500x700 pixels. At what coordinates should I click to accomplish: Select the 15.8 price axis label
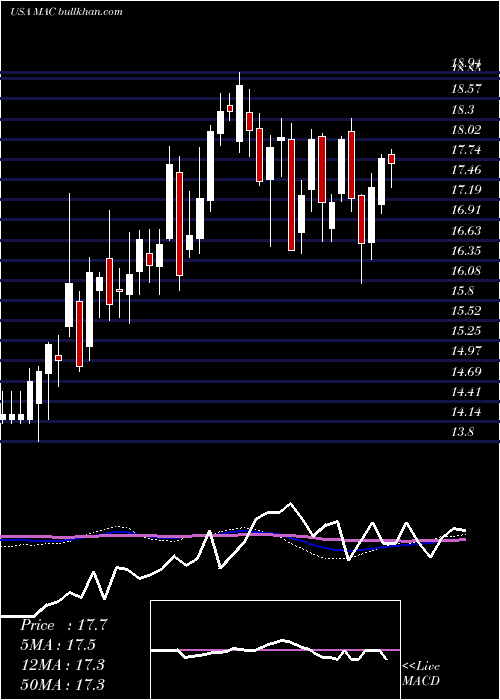coord(462,291)
